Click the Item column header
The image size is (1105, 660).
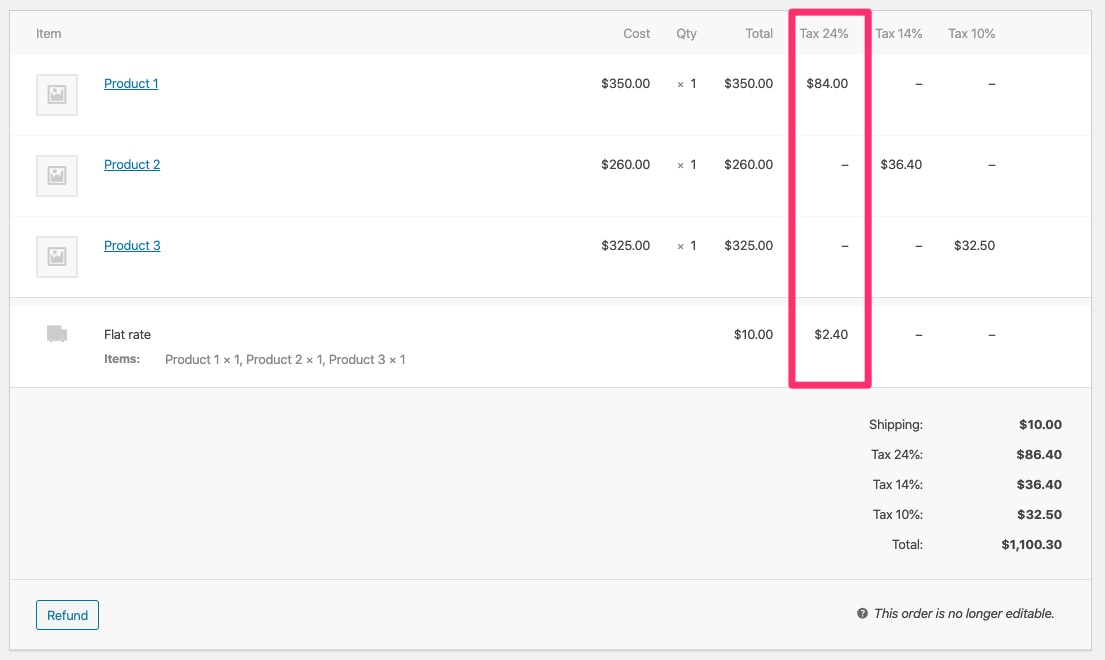click(x=48, y=33)
